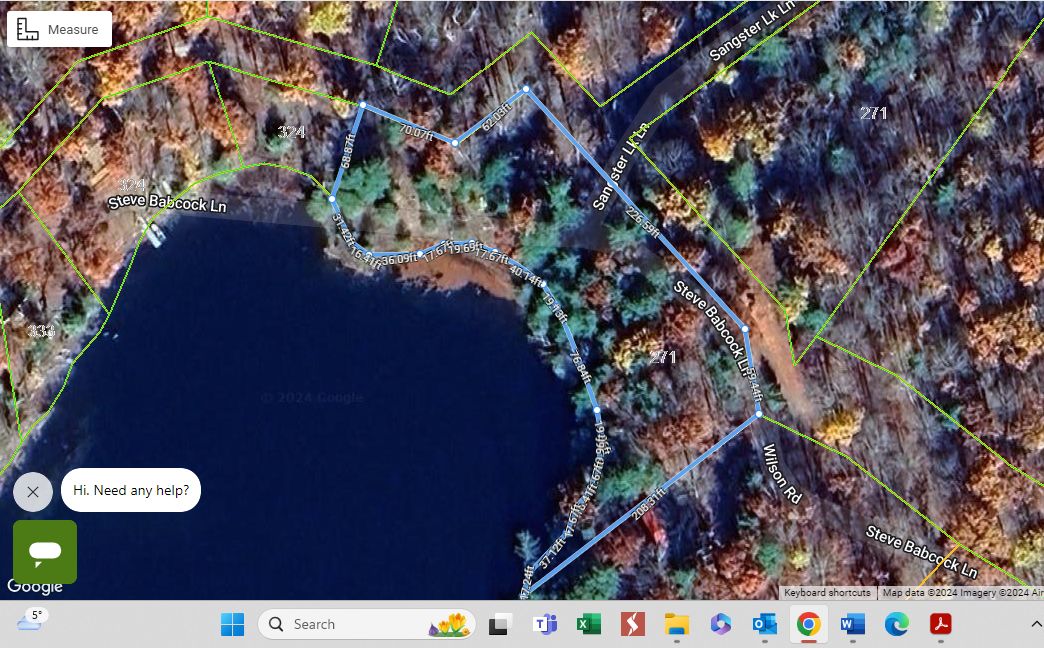1044x648 pixels.
Task: Open Excel from the taskbar
Action: [x=589, y=624]
